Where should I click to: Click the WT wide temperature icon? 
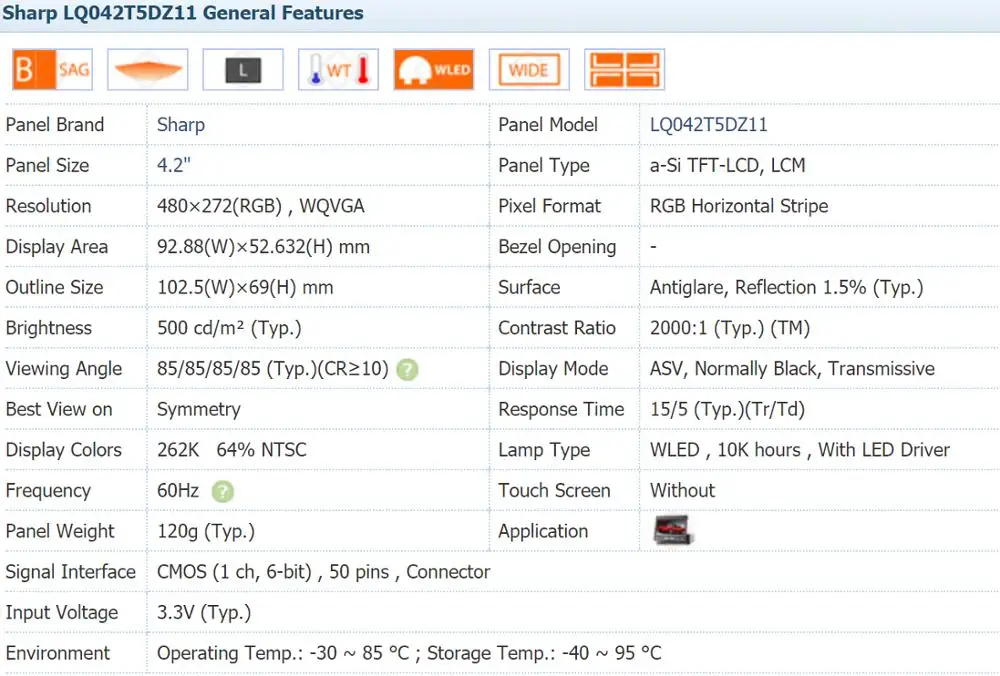[339, 70]
